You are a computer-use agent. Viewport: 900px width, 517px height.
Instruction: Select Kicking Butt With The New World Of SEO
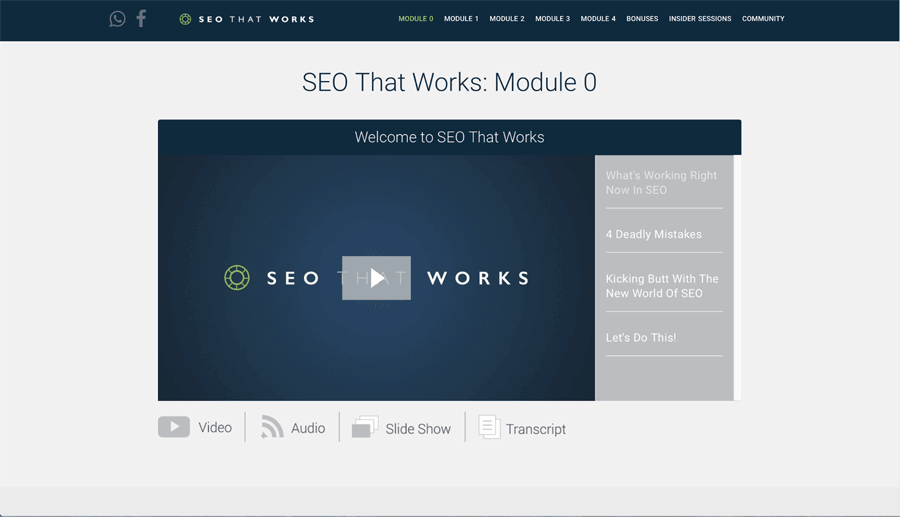[662, 286]
